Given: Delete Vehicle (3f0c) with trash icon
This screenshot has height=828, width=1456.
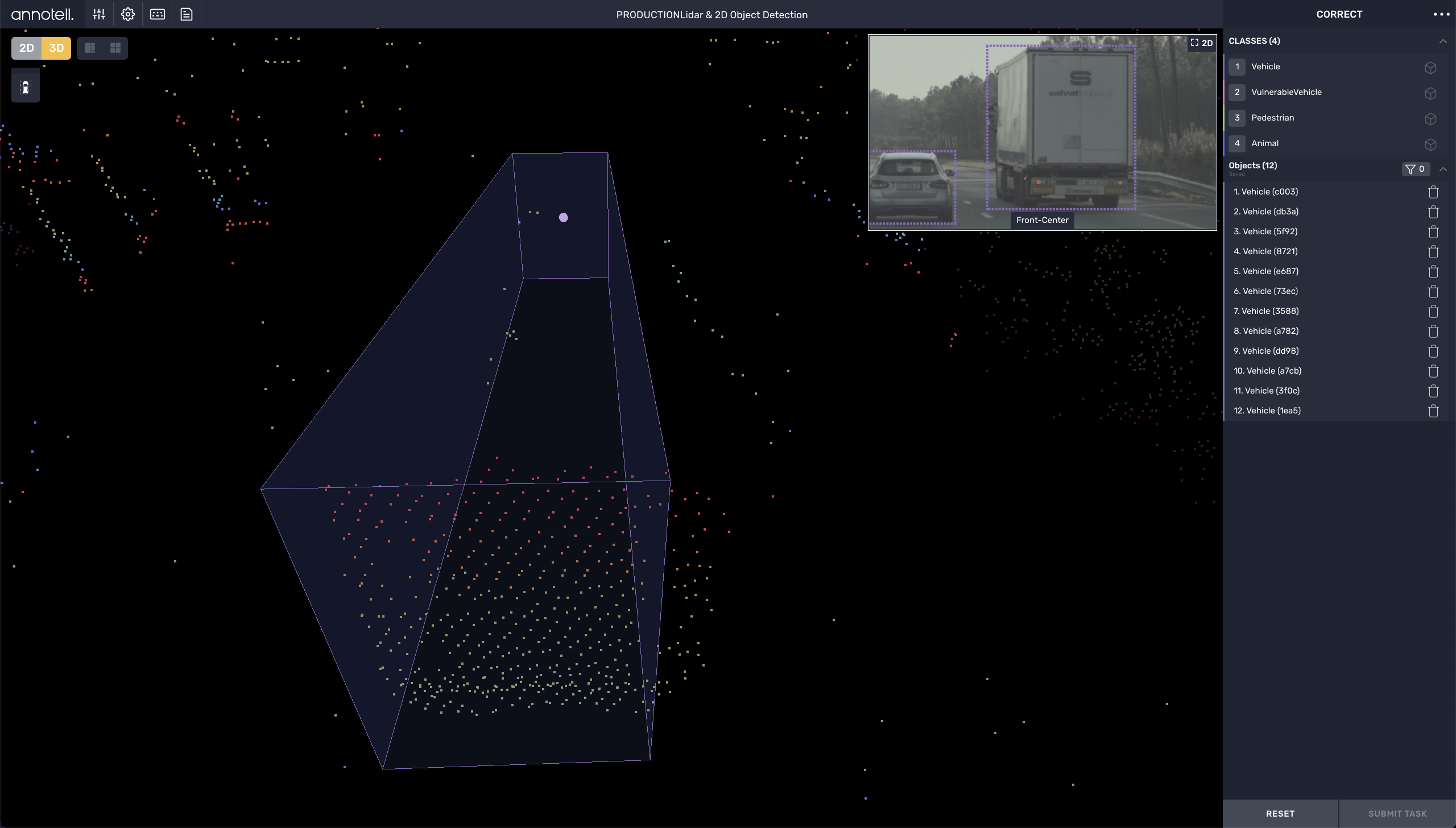Looking at the screenshot, I should click(1433, 391).
